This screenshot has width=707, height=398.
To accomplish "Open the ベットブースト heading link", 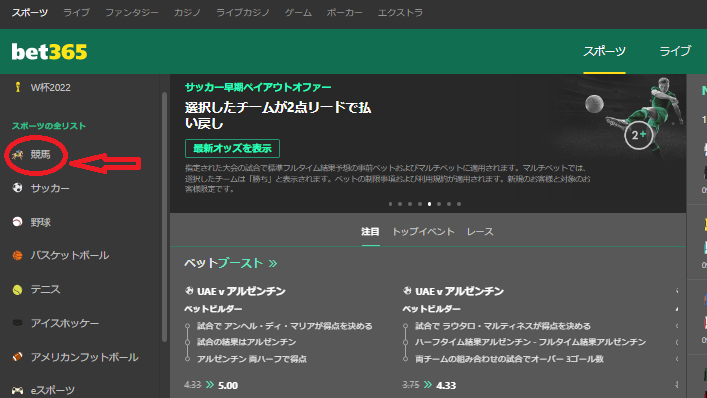I will (x=224, y=263).
